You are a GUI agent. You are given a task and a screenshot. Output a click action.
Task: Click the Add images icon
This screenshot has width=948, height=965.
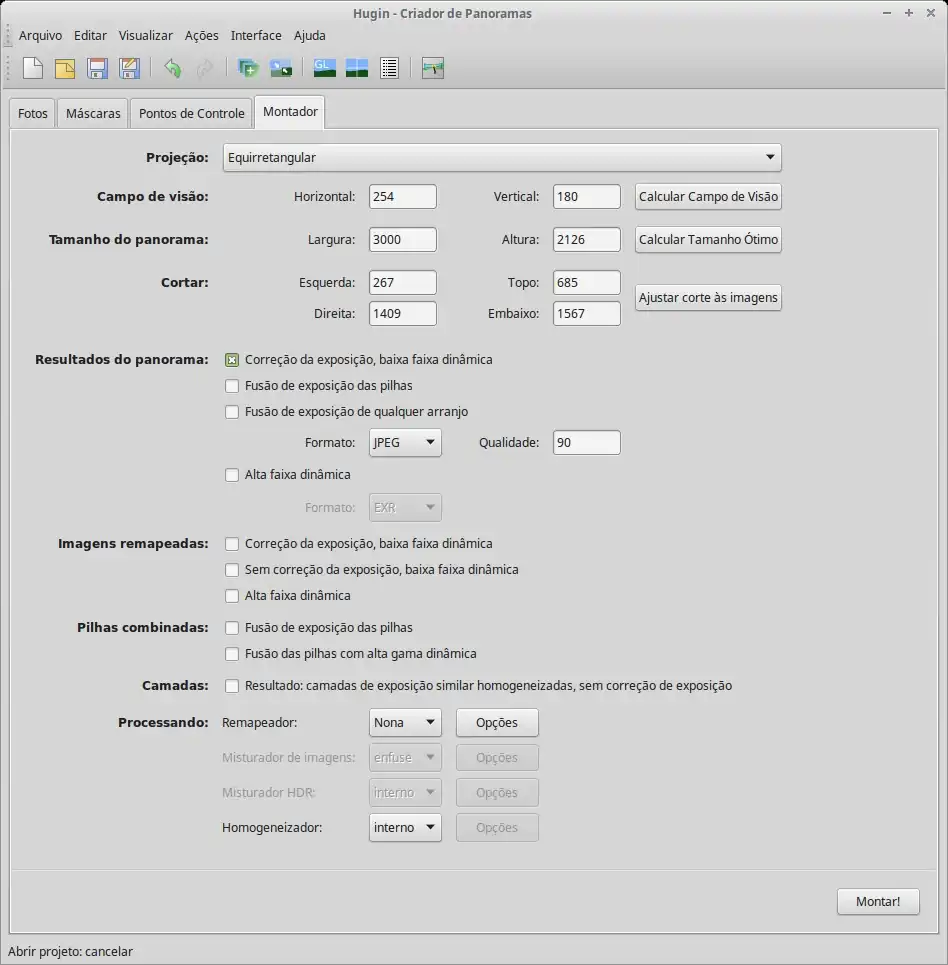coord(249,68)
